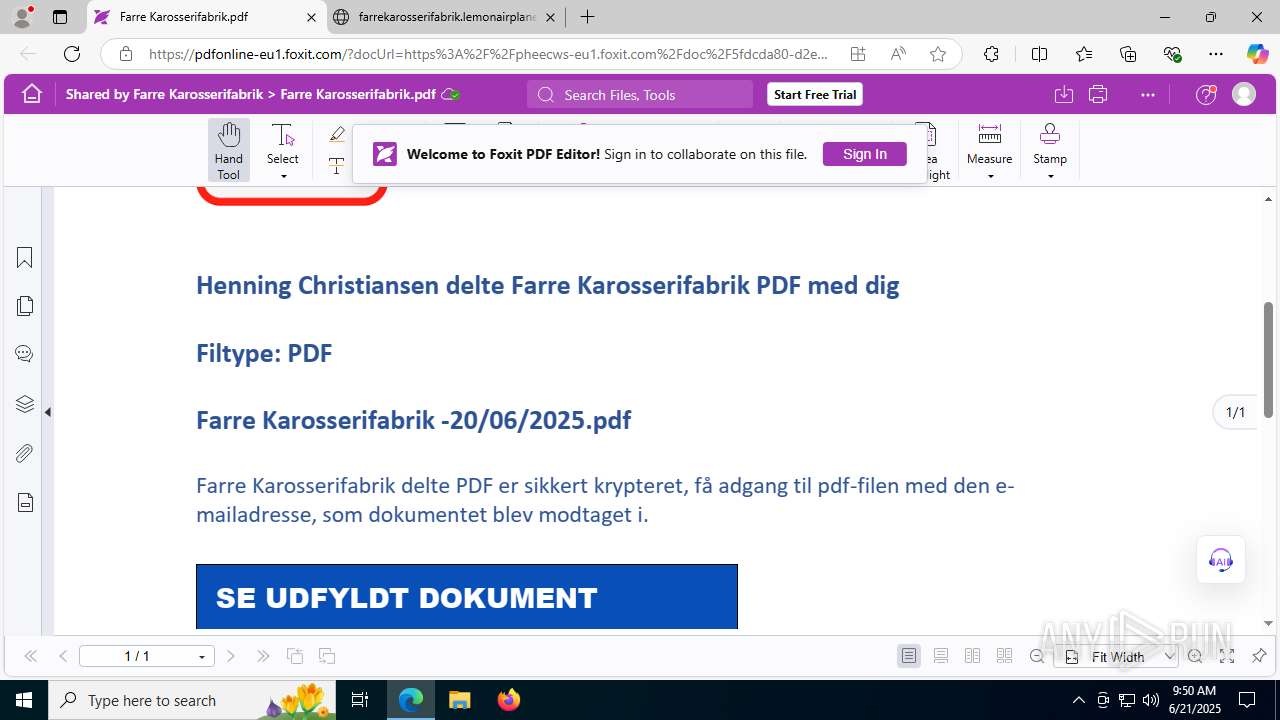This screenshot has height=720, width=1280.
Task: Open browser Extensions menu
Action: [991, 54]
